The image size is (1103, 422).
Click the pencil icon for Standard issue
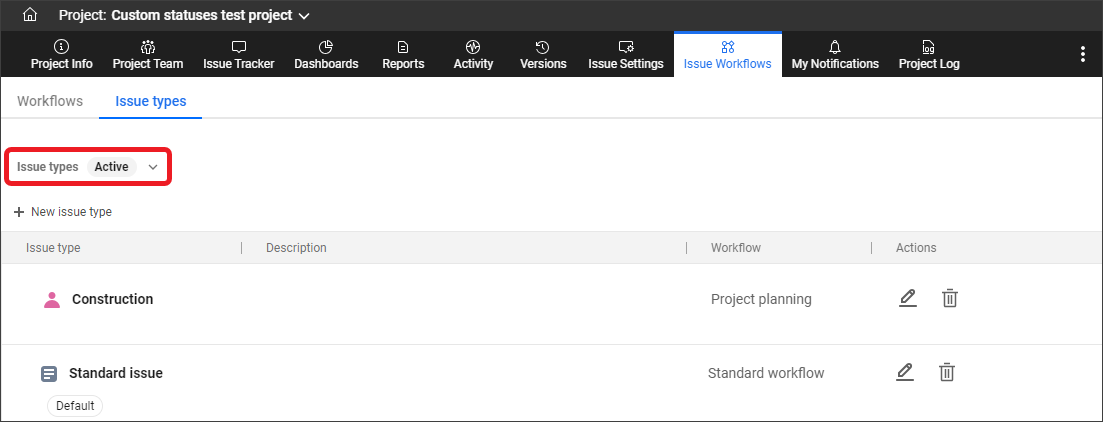(x=905, y=372)
